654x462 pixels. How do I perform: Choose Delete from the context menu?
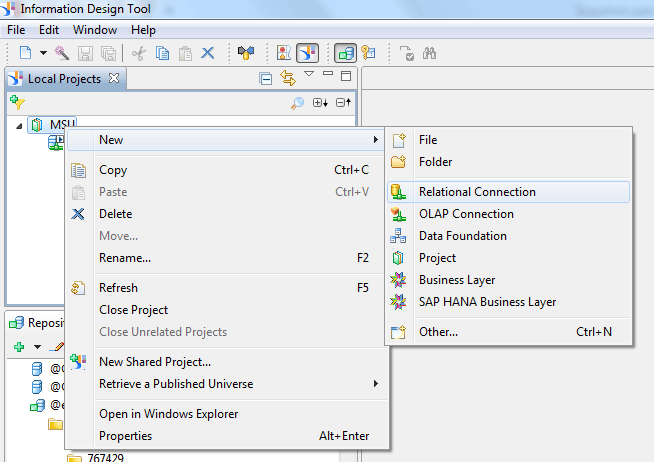pyautogui.click(x=225, y=214)
